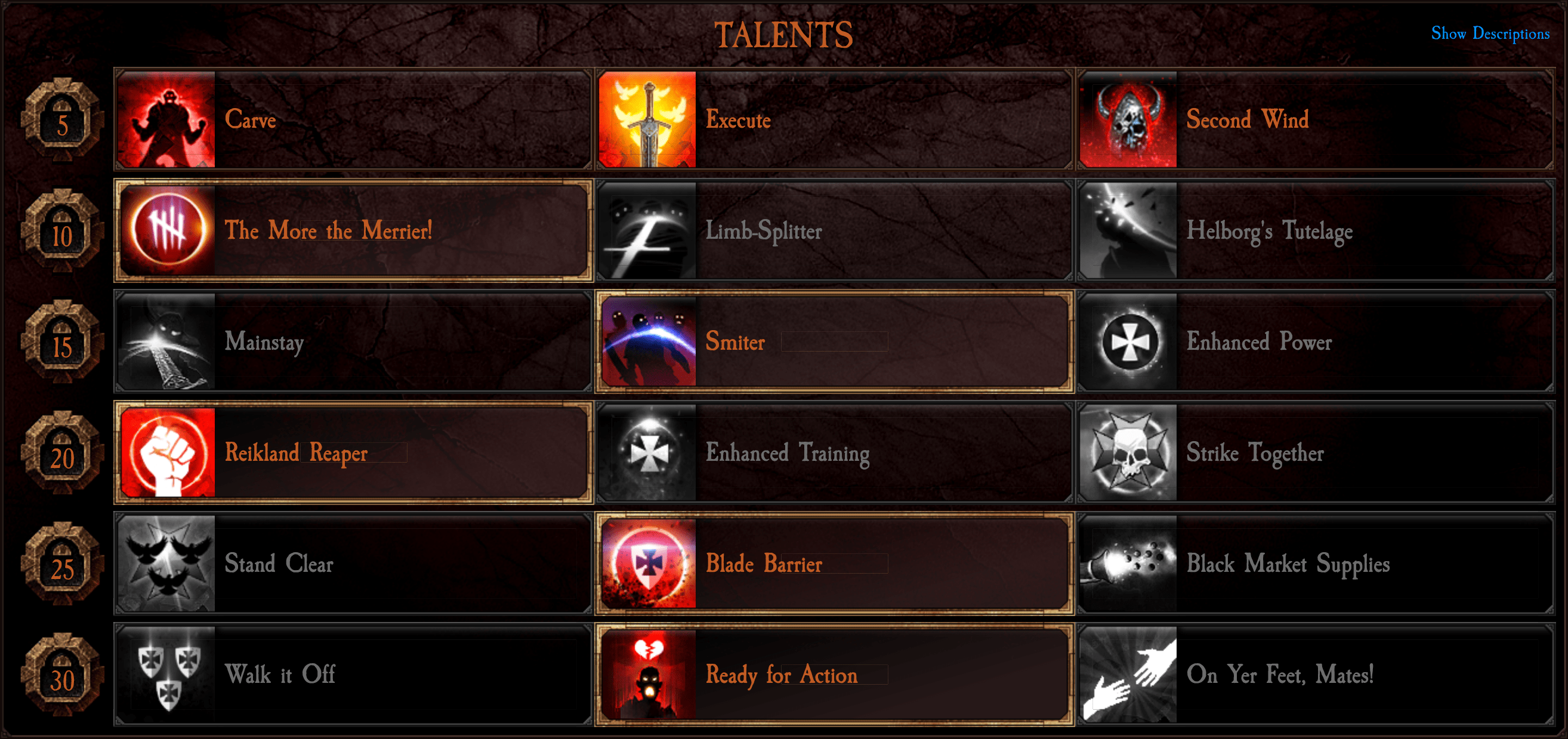Click the Ready for Action talent icon
Image resolution: width=1568 pixels, height=739 pixels.
point(647,675)
